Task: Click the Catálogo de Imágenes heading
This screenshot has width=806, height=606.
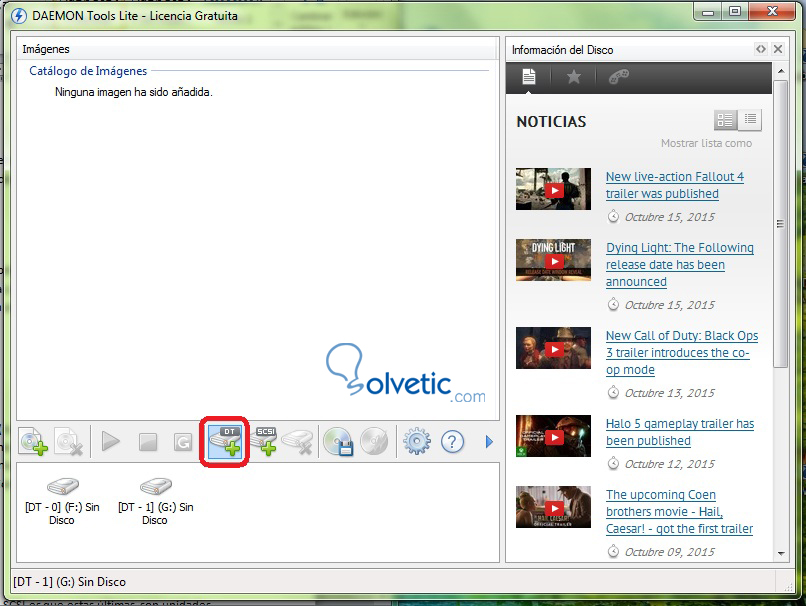Action: coord(88,71)
